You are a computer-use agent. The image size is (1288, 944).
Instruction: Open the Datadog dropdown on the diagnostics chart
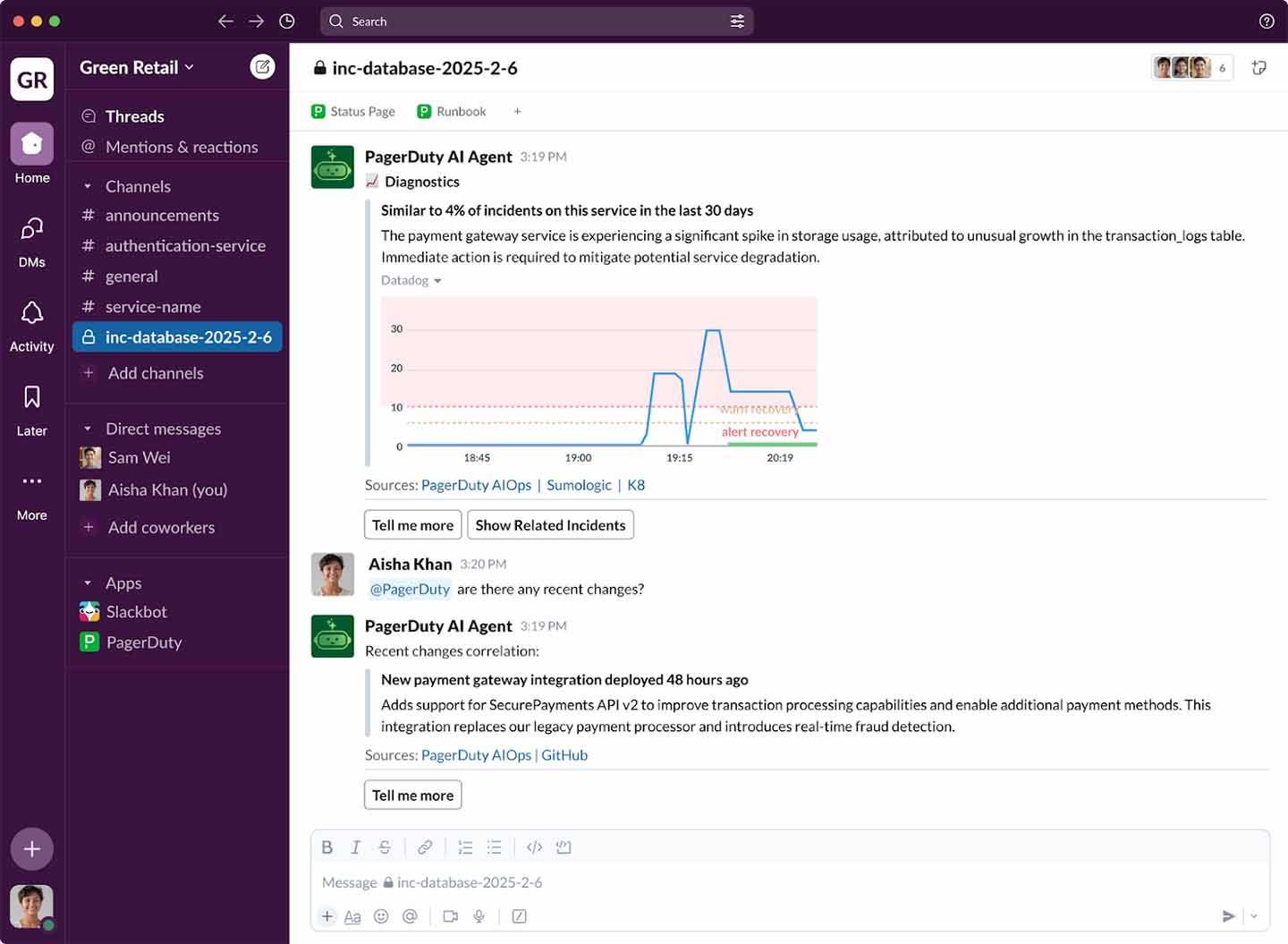411,280
